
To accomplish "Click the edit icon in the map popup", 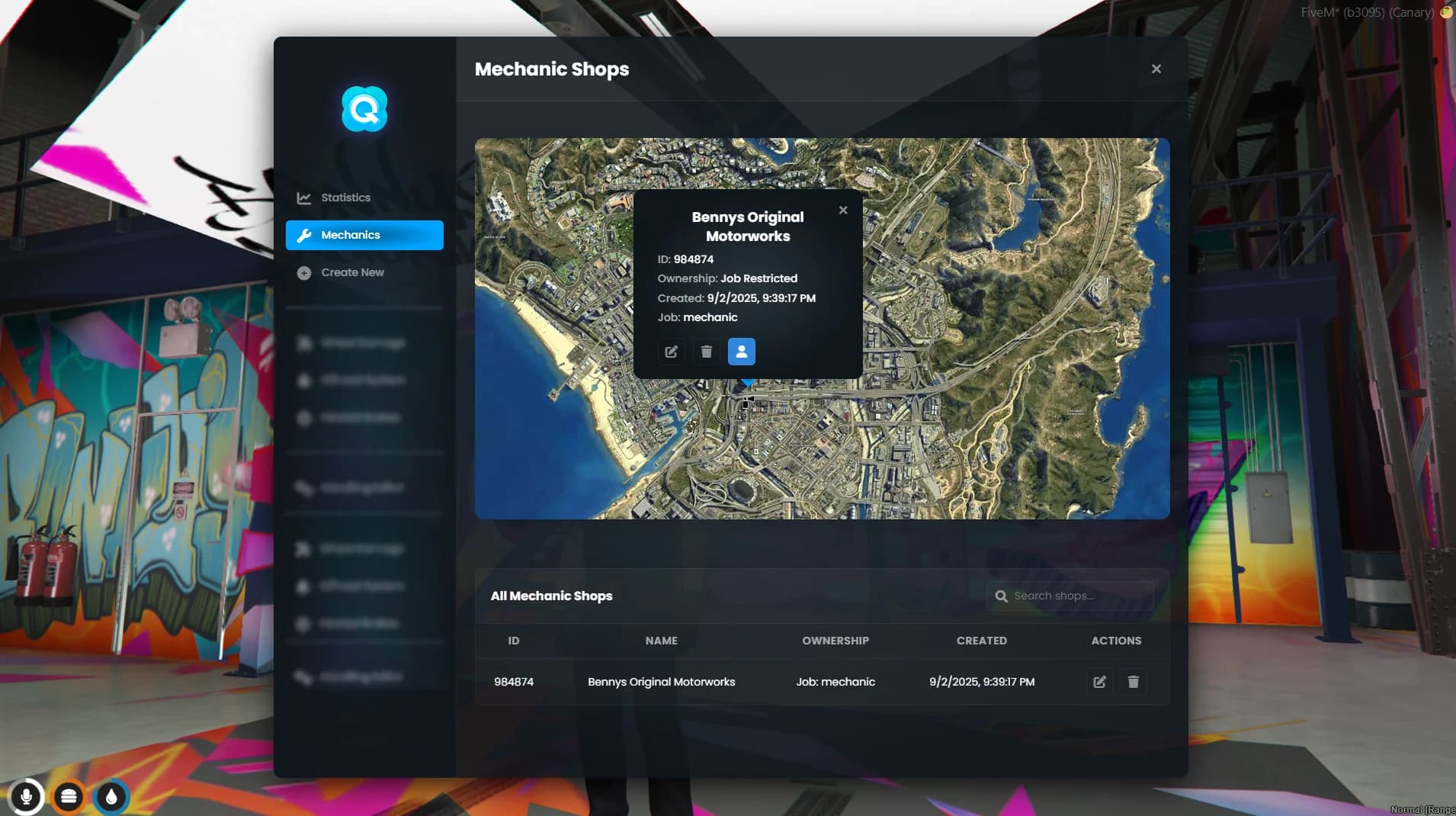I will (671, 352).
